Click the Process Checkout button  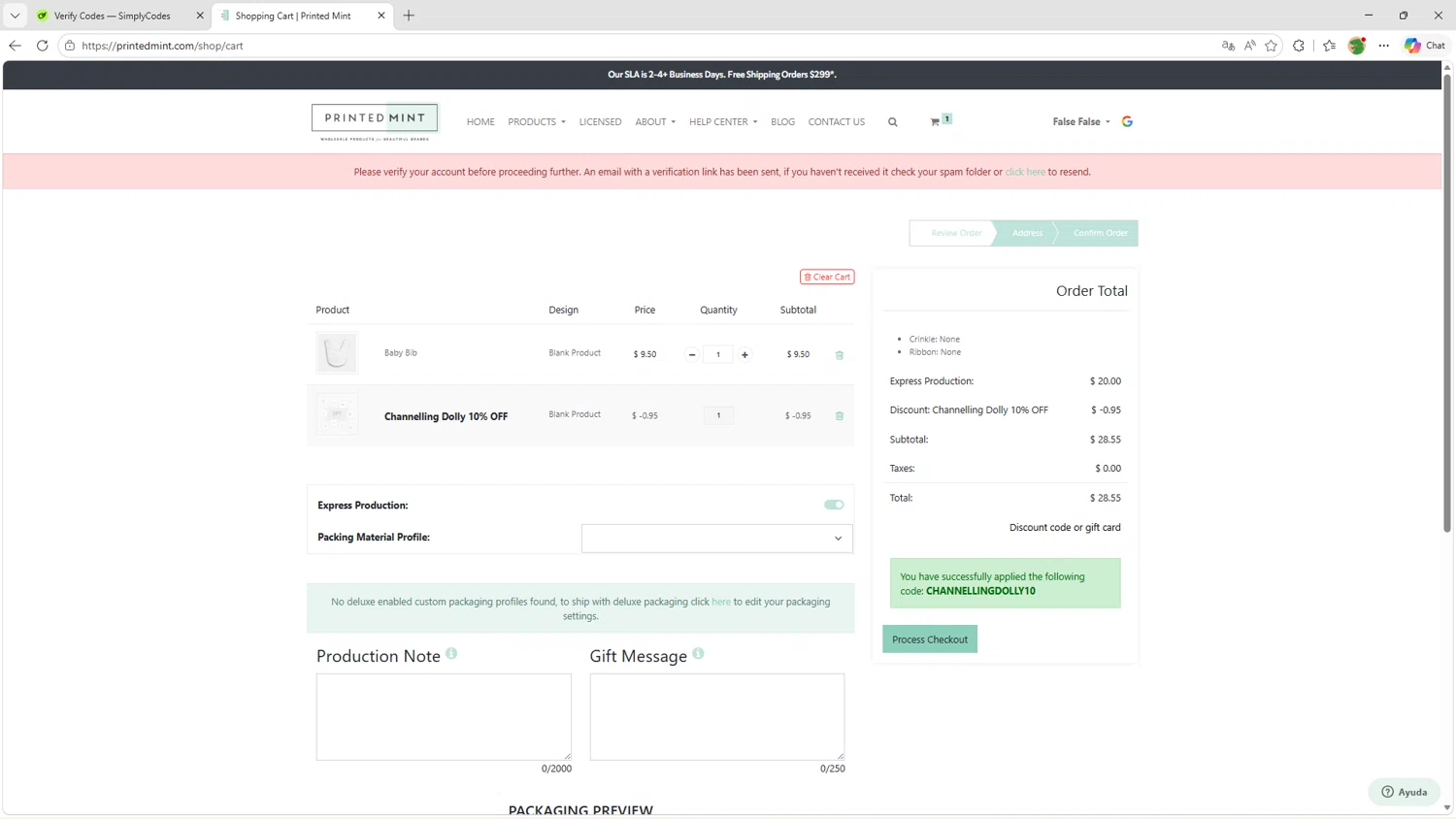pos(930,639)
